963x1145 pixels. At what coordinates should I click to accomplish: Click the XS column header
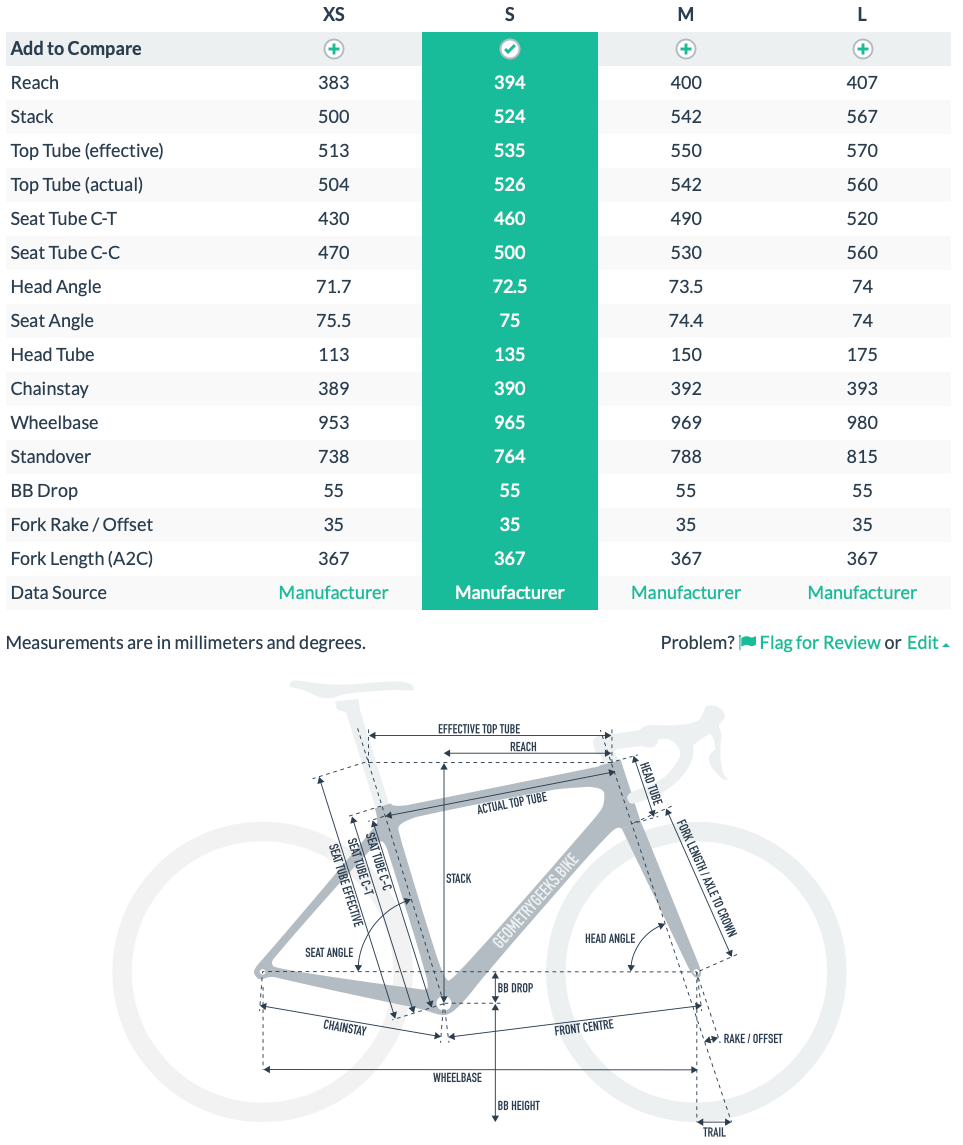pos(333,14)
